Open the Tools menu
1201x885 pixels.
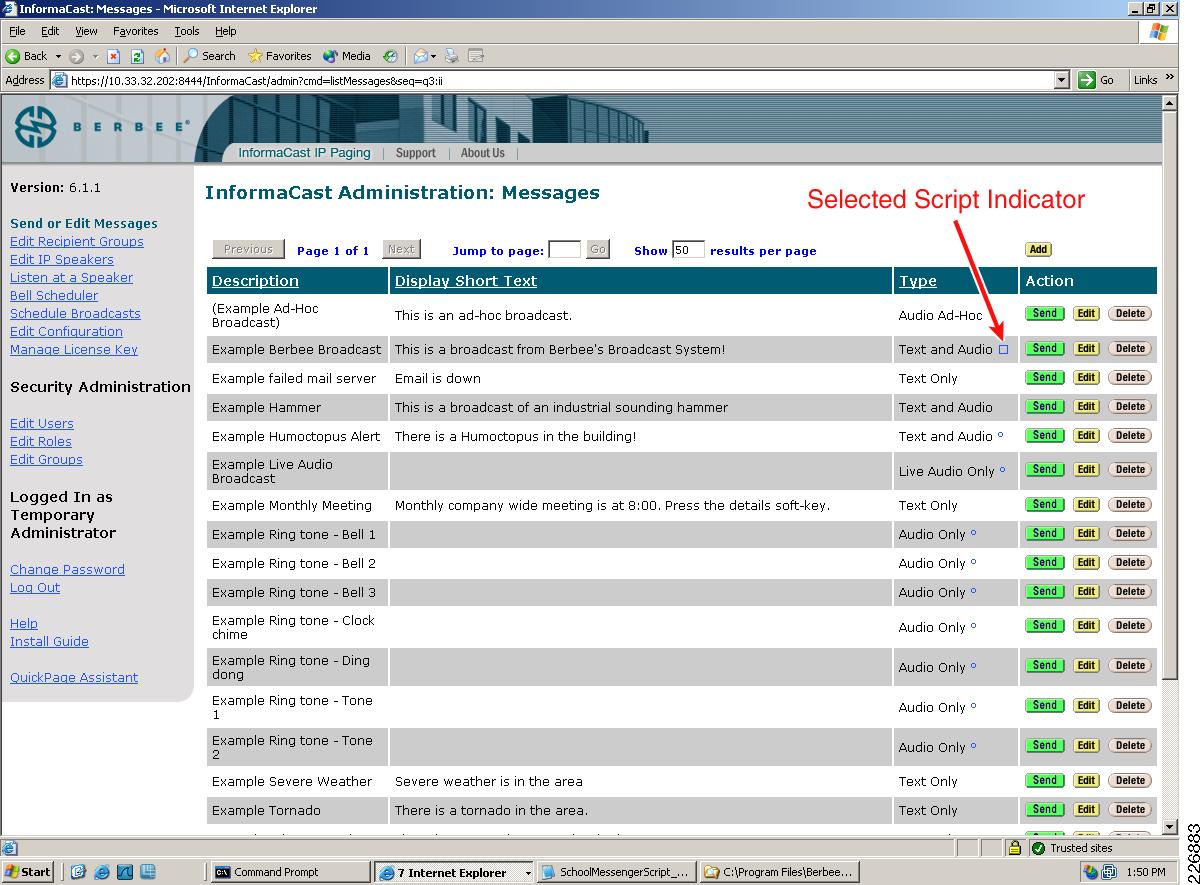click(x=187, y=31)
